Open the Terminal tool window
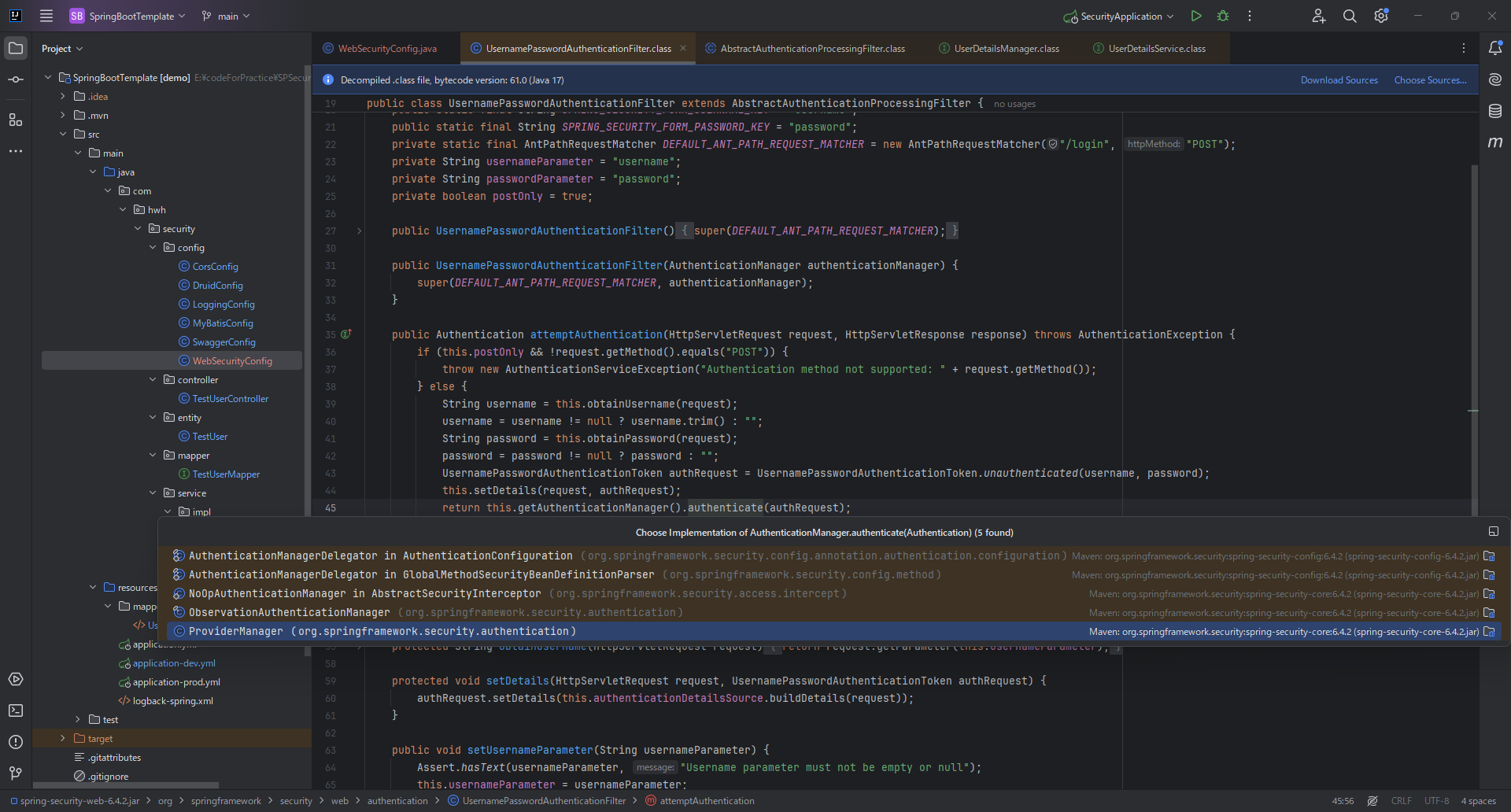The height and width of the screenshot is (812, 1511). [16, 710]
